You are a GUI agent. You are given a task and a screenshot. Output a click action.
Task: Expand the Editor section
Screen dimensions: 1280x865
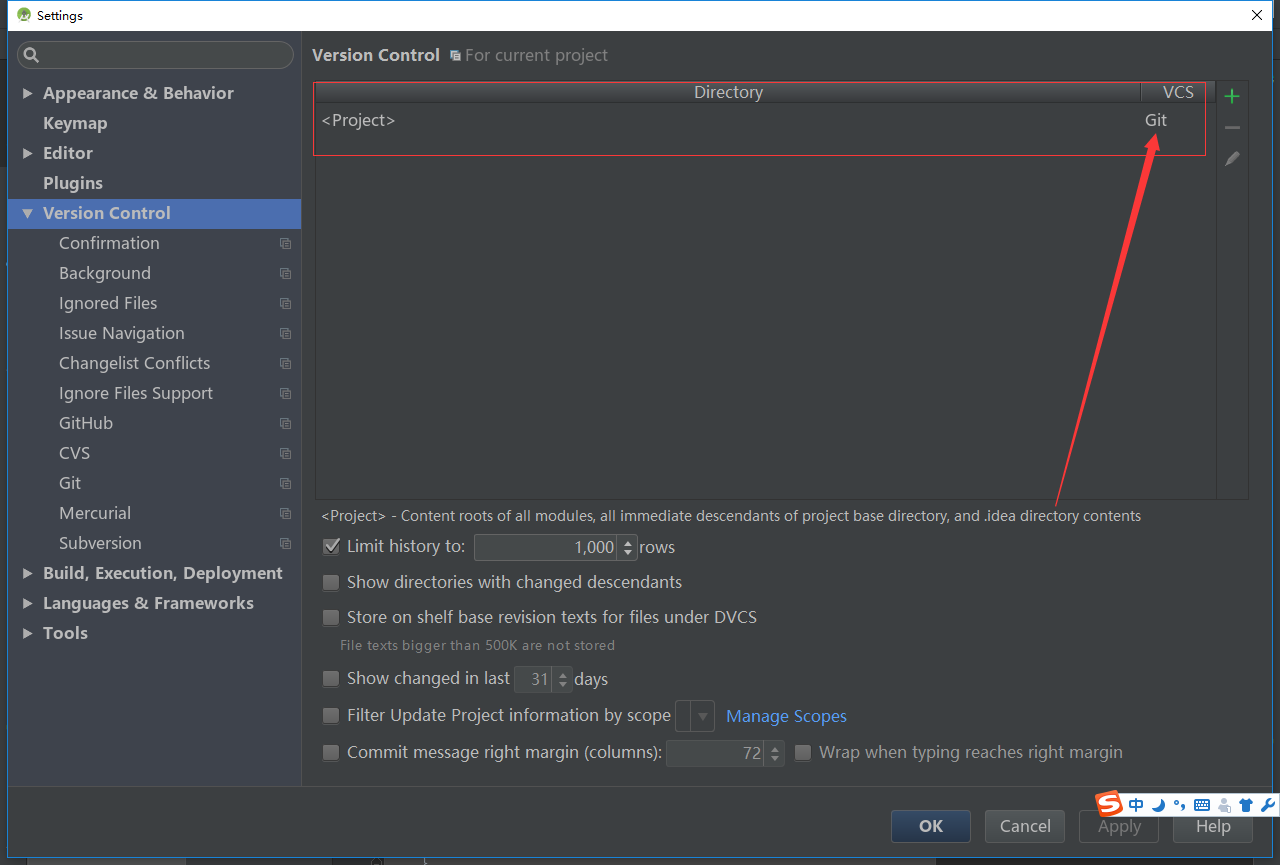pyautogui.click(x=27, y=153)
